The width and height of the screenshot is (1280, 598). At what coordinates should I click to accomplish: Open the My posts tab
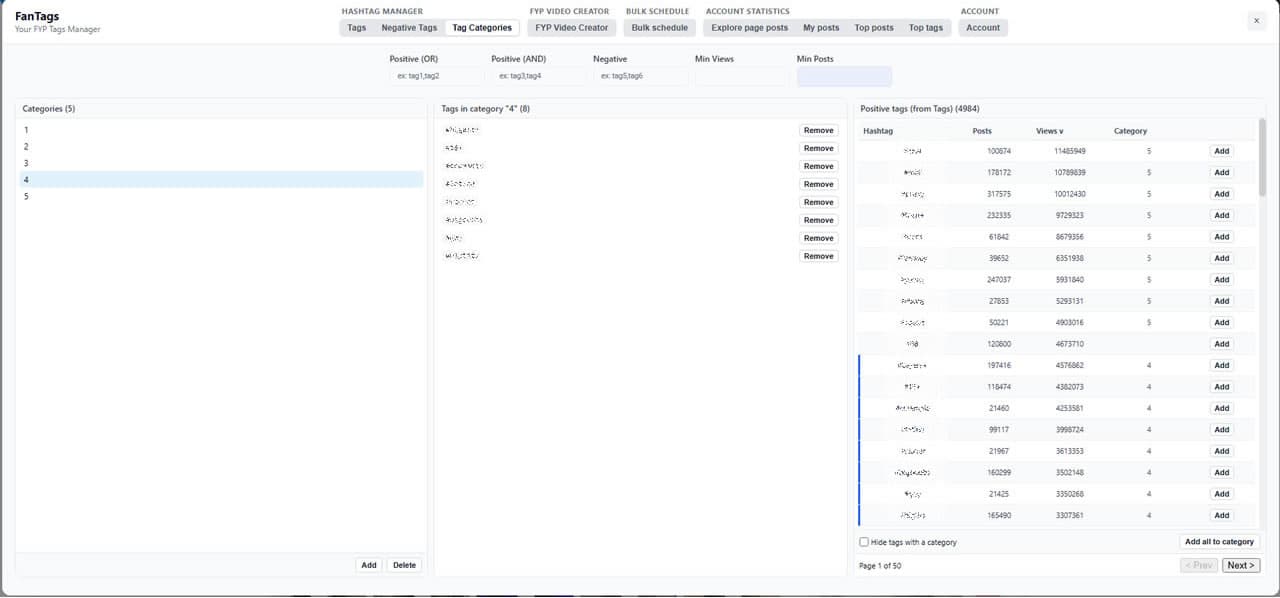click(821, 28)
